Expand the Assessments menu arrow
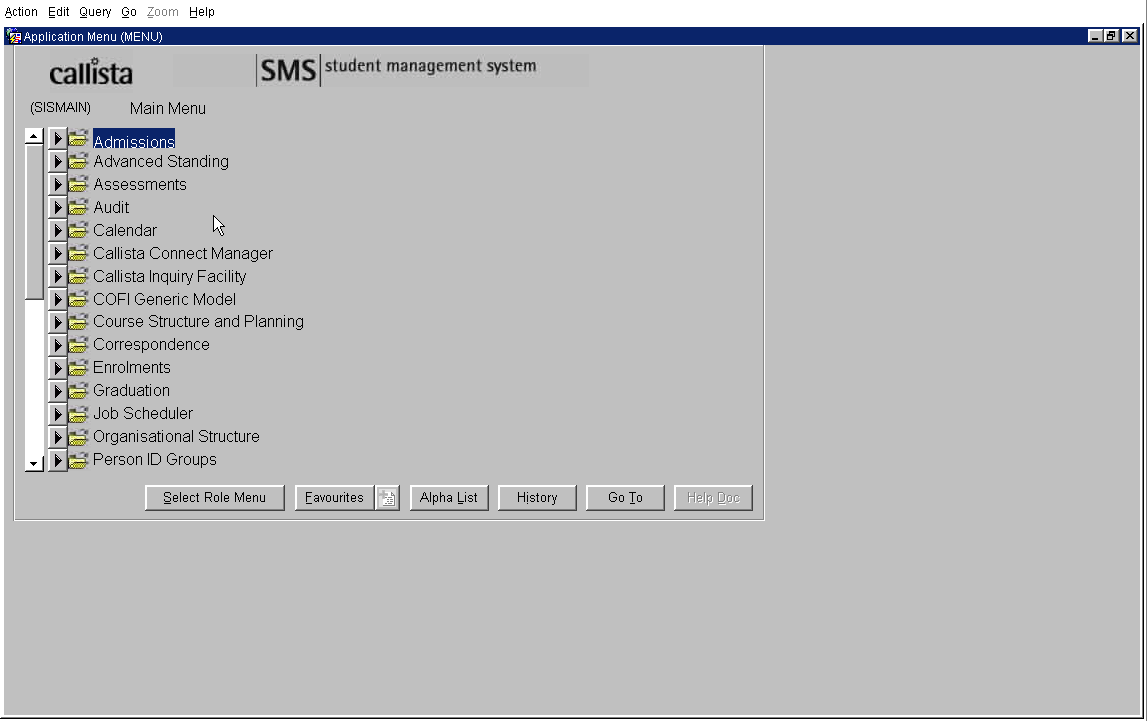Screen dimensions: 1147x721 pos(58,185)
